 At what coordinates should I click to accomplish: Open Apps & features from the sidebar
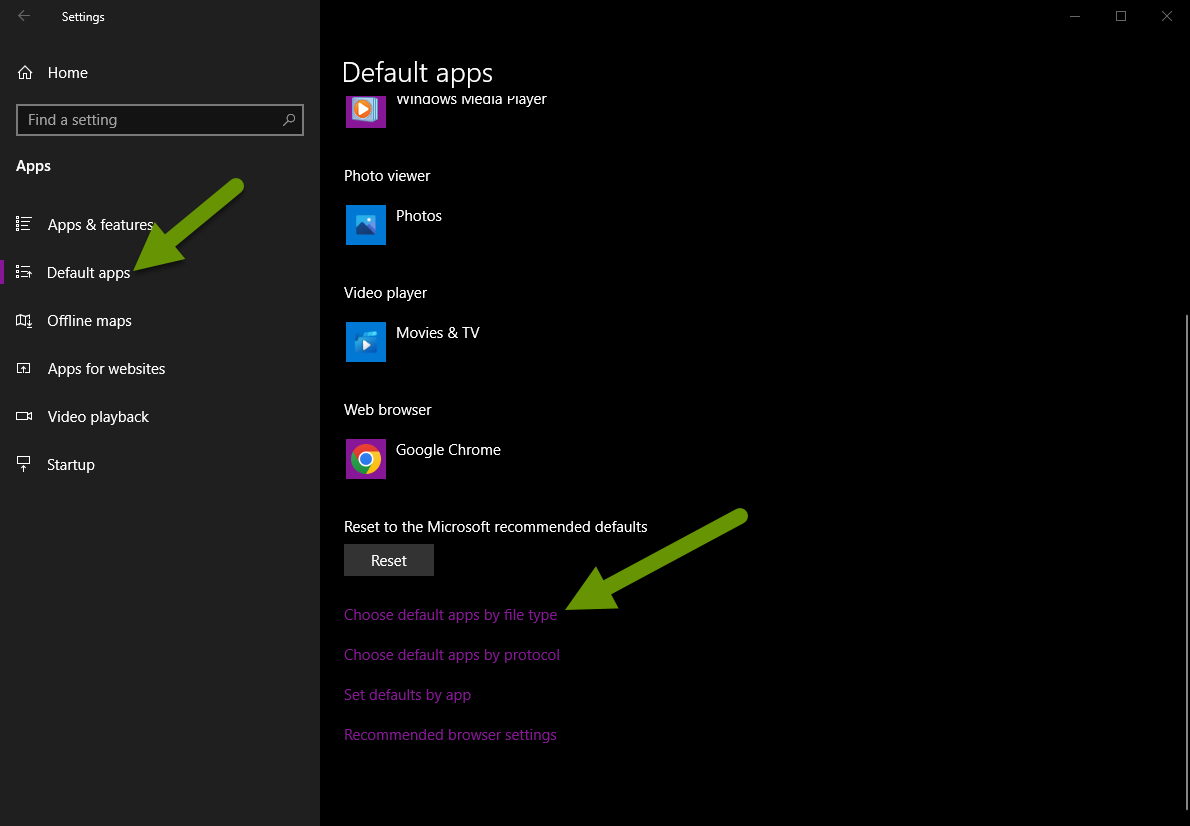(x=99, y=224)
